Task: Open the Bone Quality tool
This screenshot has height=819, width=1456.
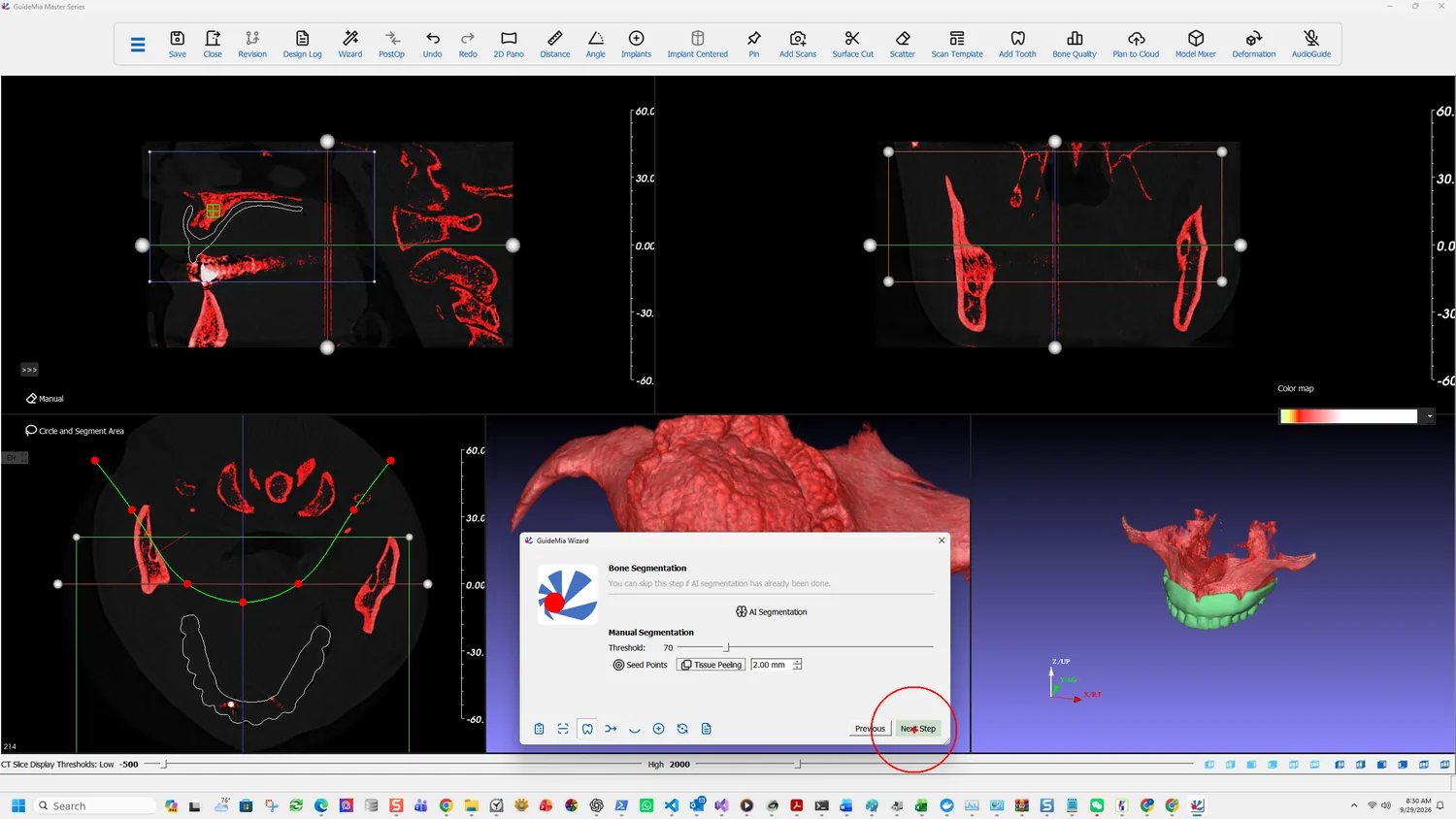Action: [1075, 44]
